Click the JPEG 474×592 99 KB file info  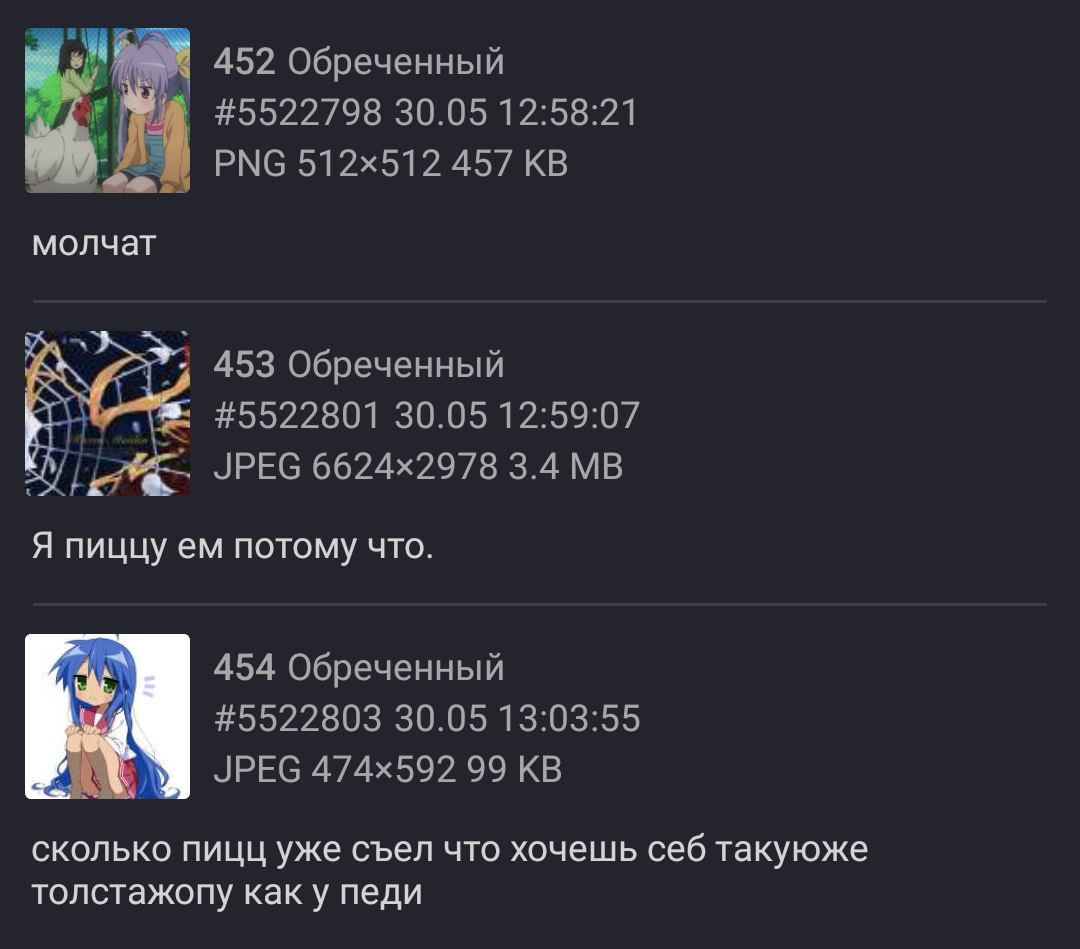(x=388, y=769)
